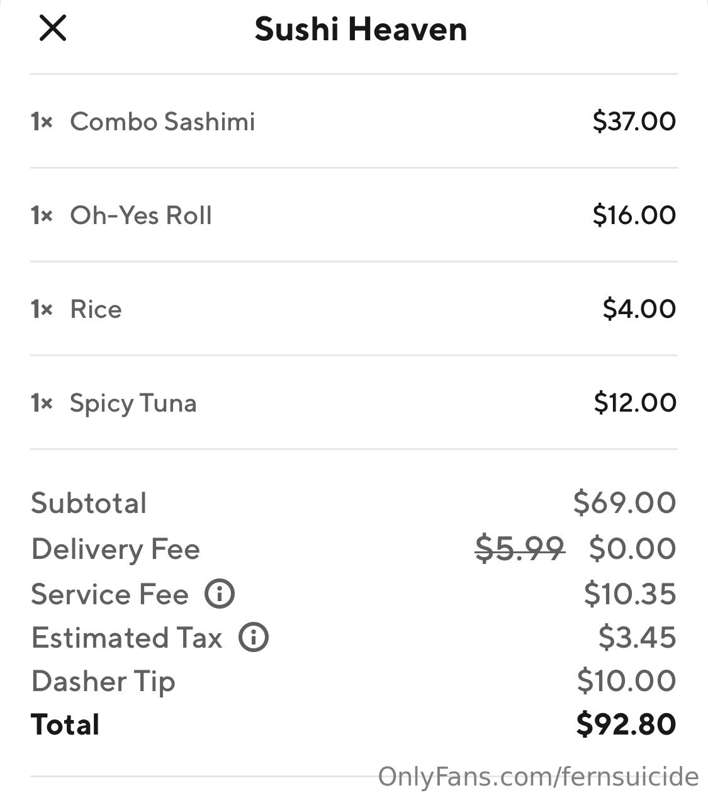Click the OnlyFans.com watermark link

pyautogui.click(x=538, y=777)
